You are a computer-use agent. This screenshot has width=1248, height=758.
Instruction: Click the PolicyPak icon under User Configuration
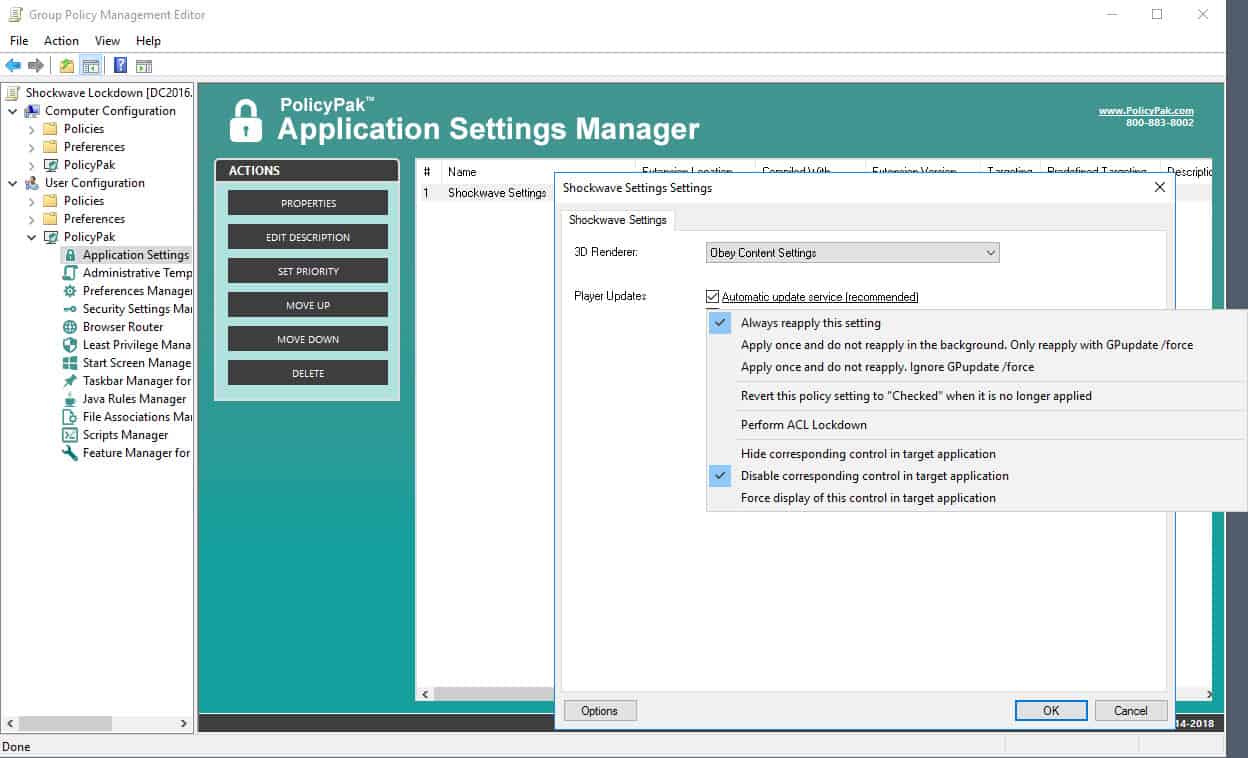[x=51, y=237]
